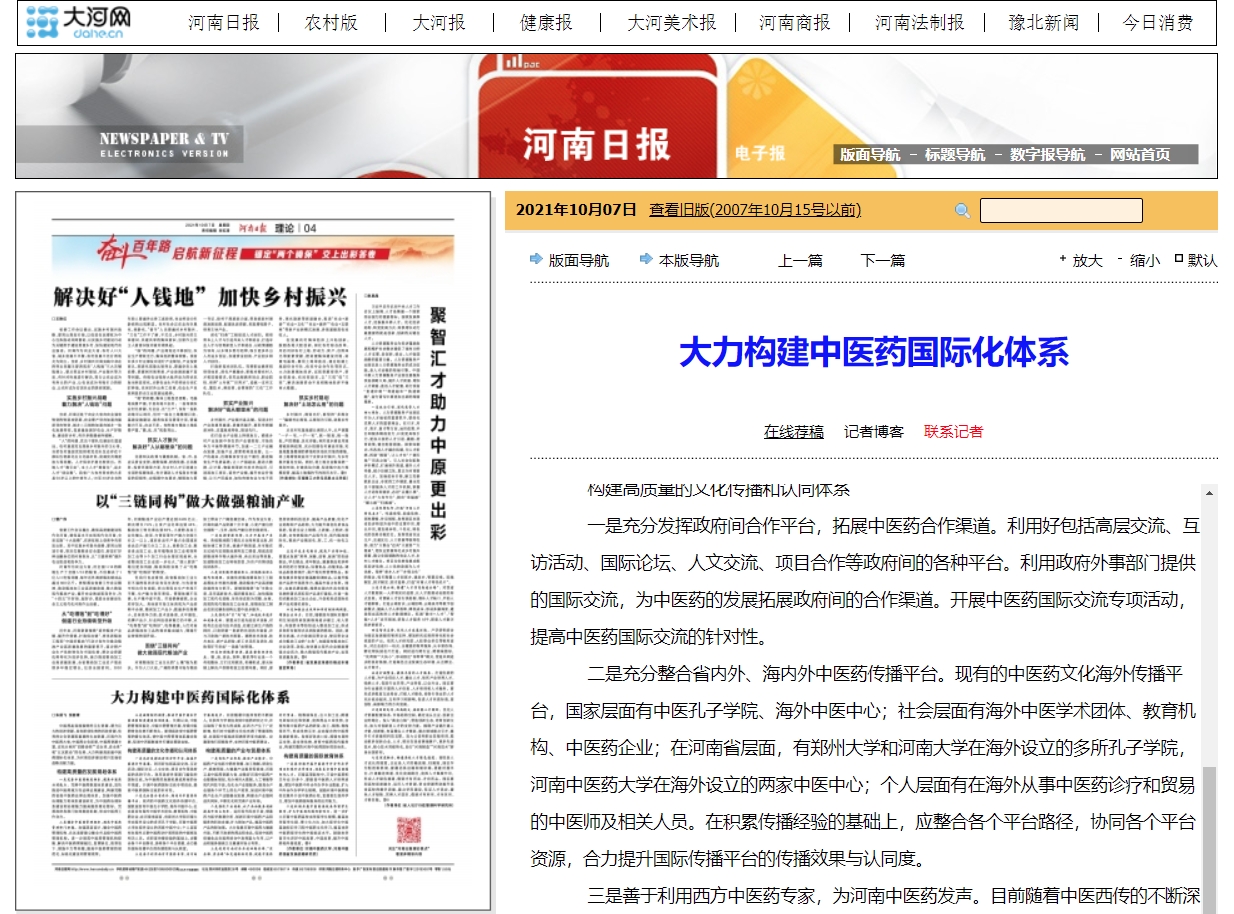Select the 河南法制报 tab

(x=920, y=22)
